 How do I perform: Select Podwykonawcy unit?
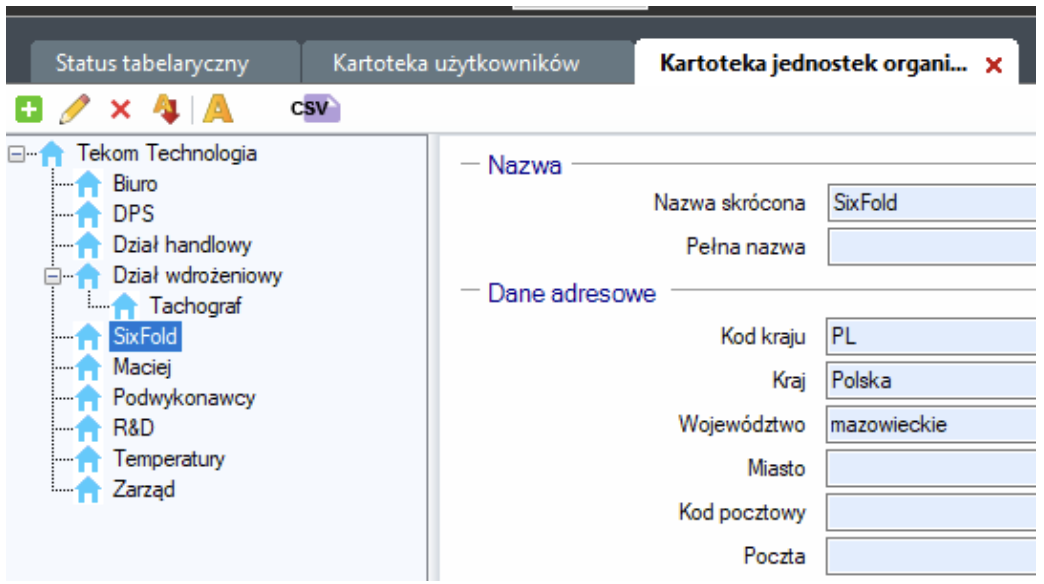[184, 398]
